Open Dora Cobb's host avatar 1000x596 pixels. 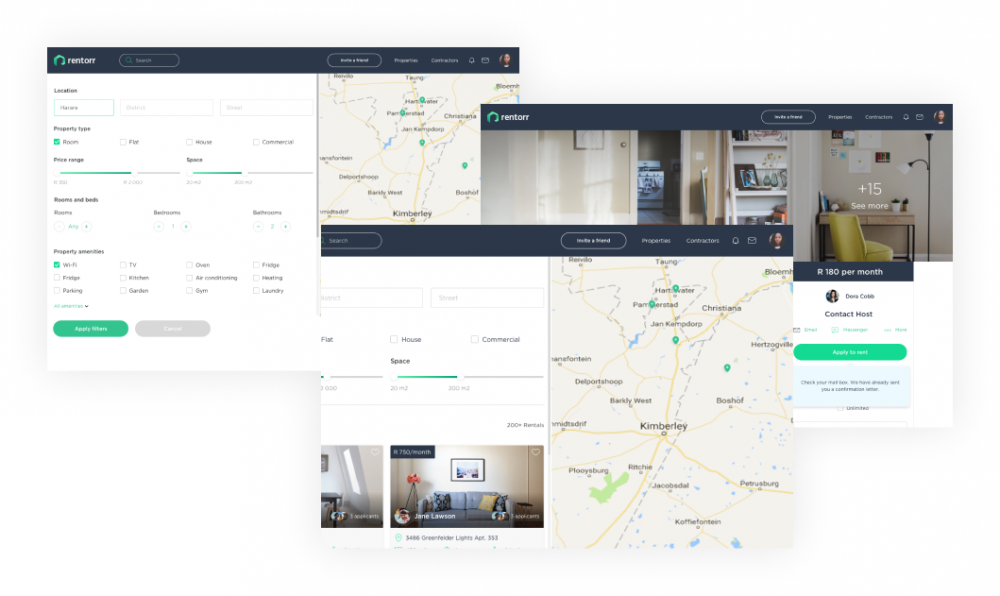click(832, 296)
